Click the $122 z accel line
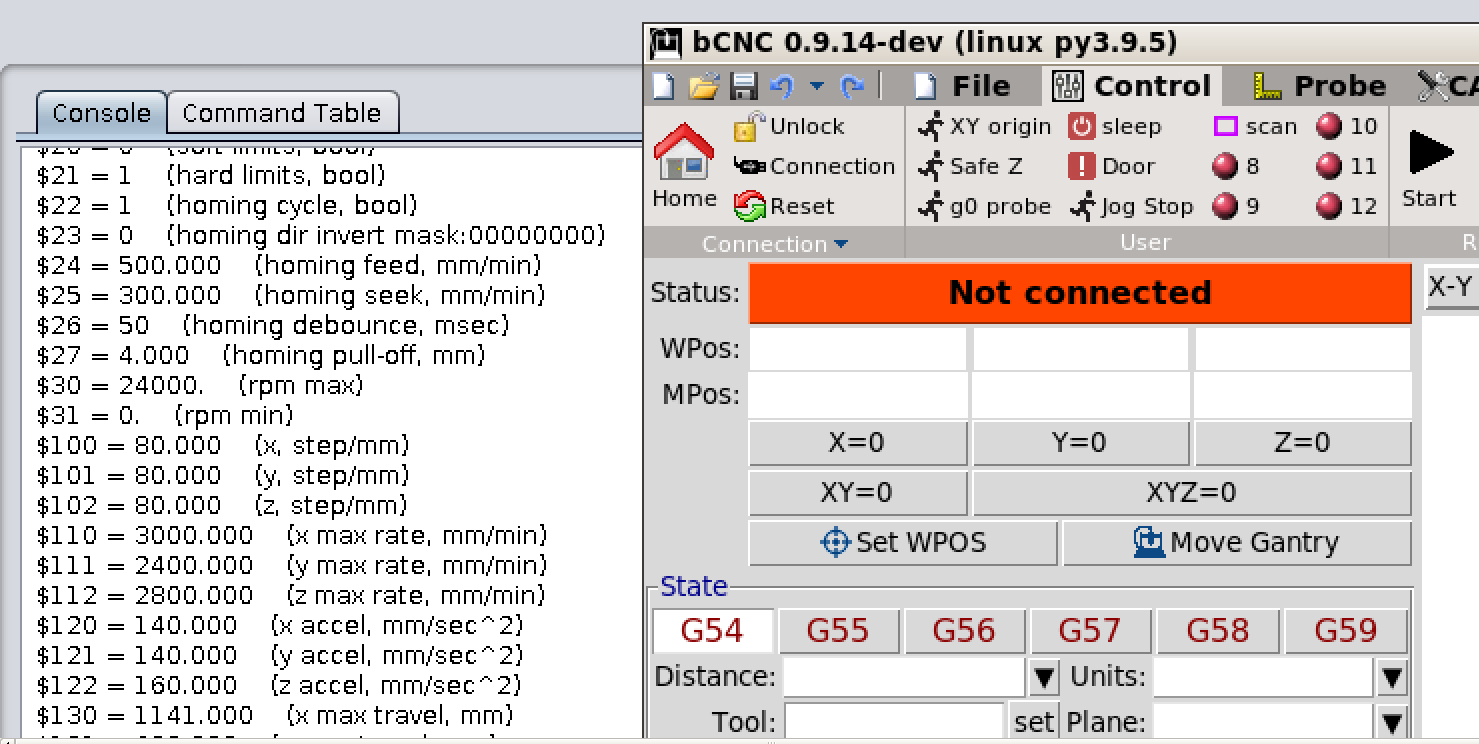 pyautogui.click(x=280, y=686)
